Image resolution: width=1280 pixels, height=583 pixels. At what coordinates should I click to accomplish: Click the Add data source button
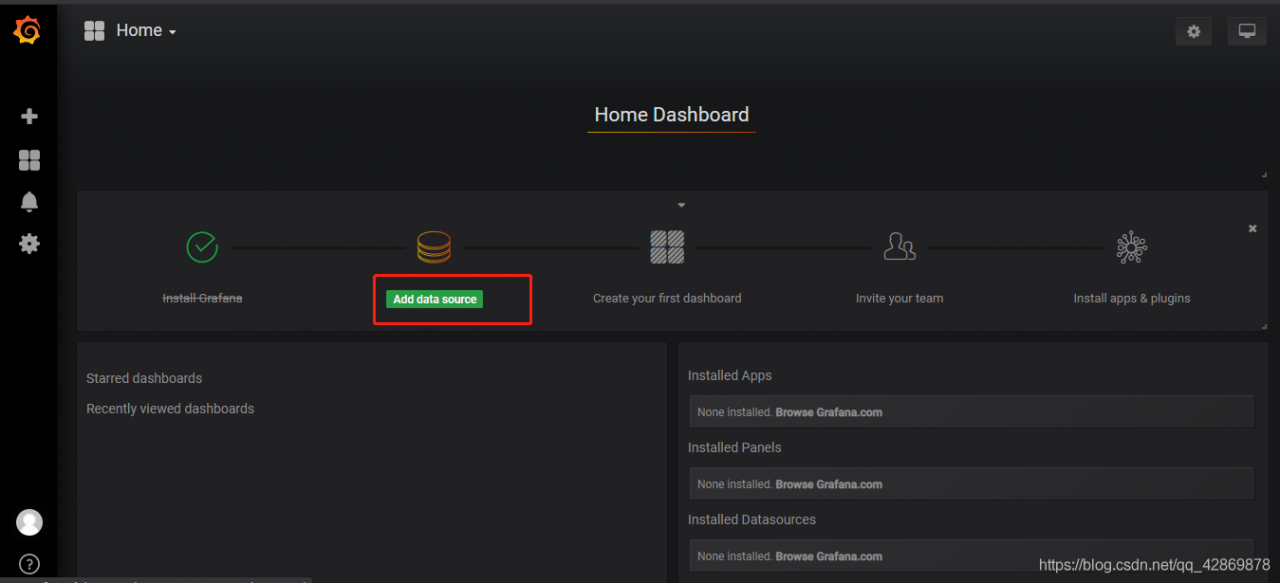click(435, 299)
